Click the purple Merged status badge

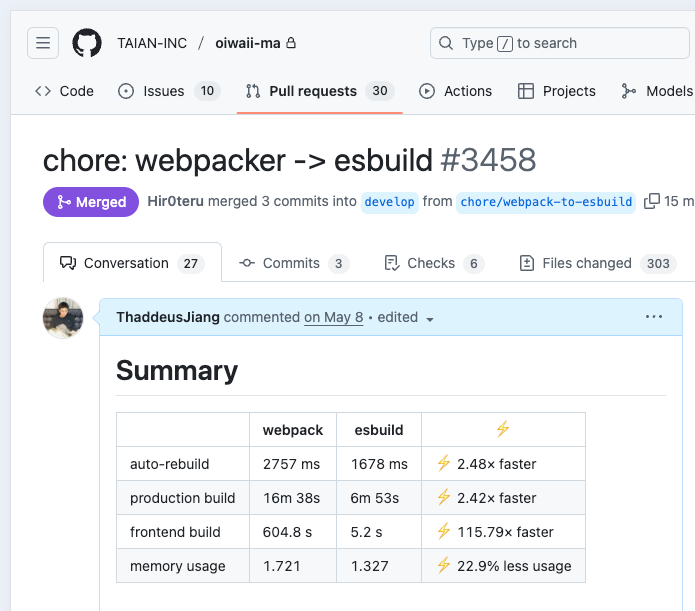click(91, 202)
